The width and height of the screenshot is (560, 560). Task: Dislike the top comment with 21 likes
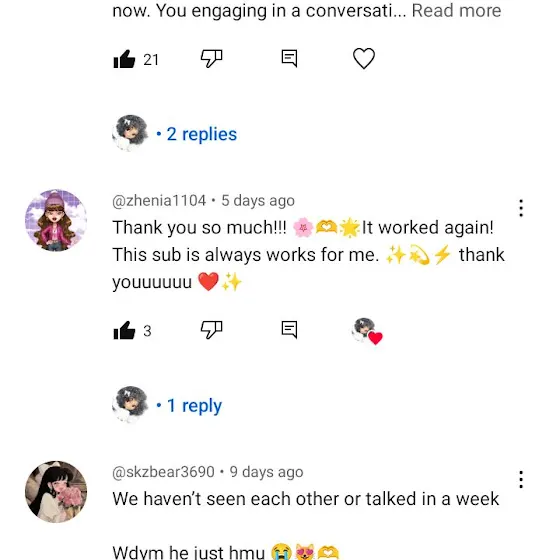[211, 58]
